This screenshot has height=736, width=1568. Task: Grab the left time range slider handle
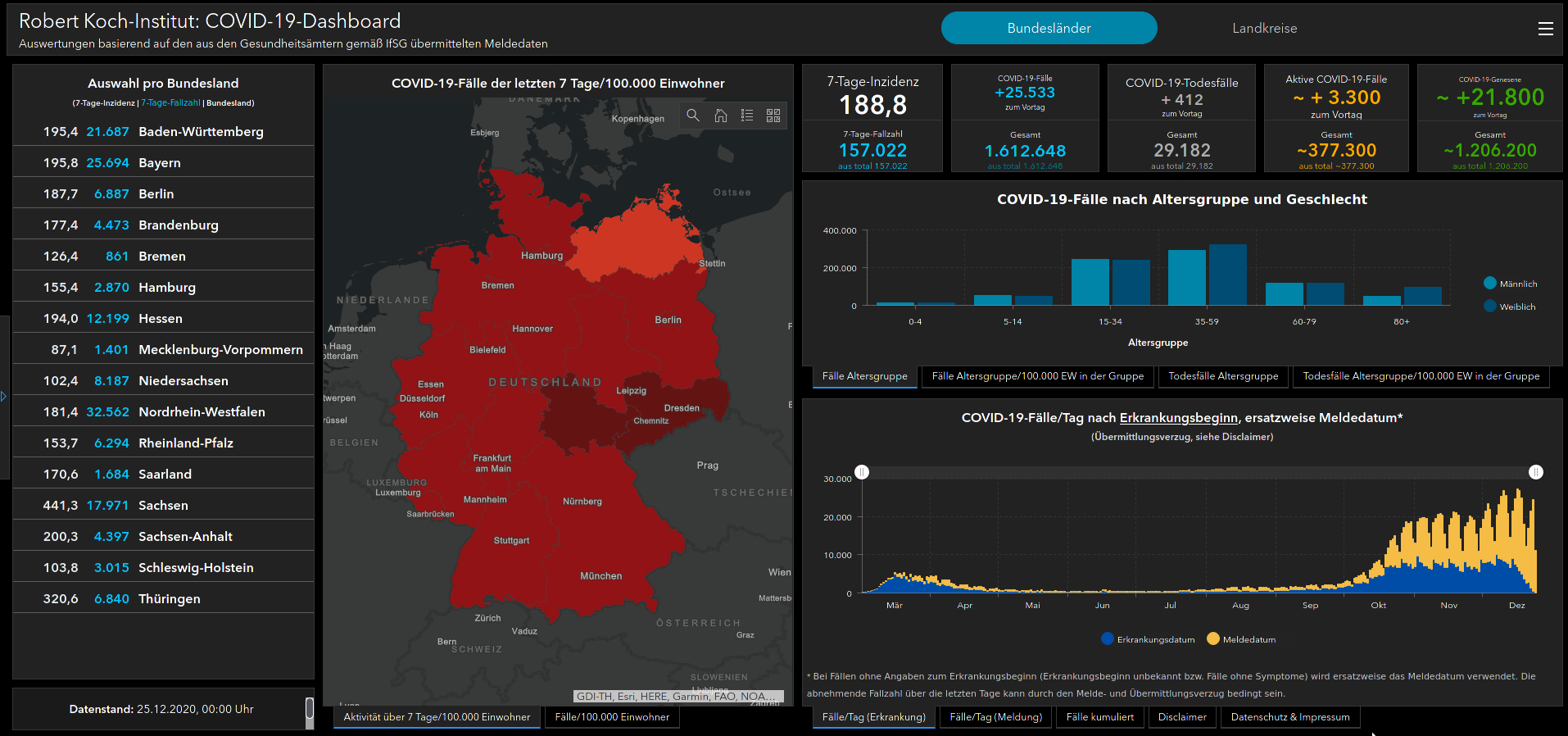(862, 472)
